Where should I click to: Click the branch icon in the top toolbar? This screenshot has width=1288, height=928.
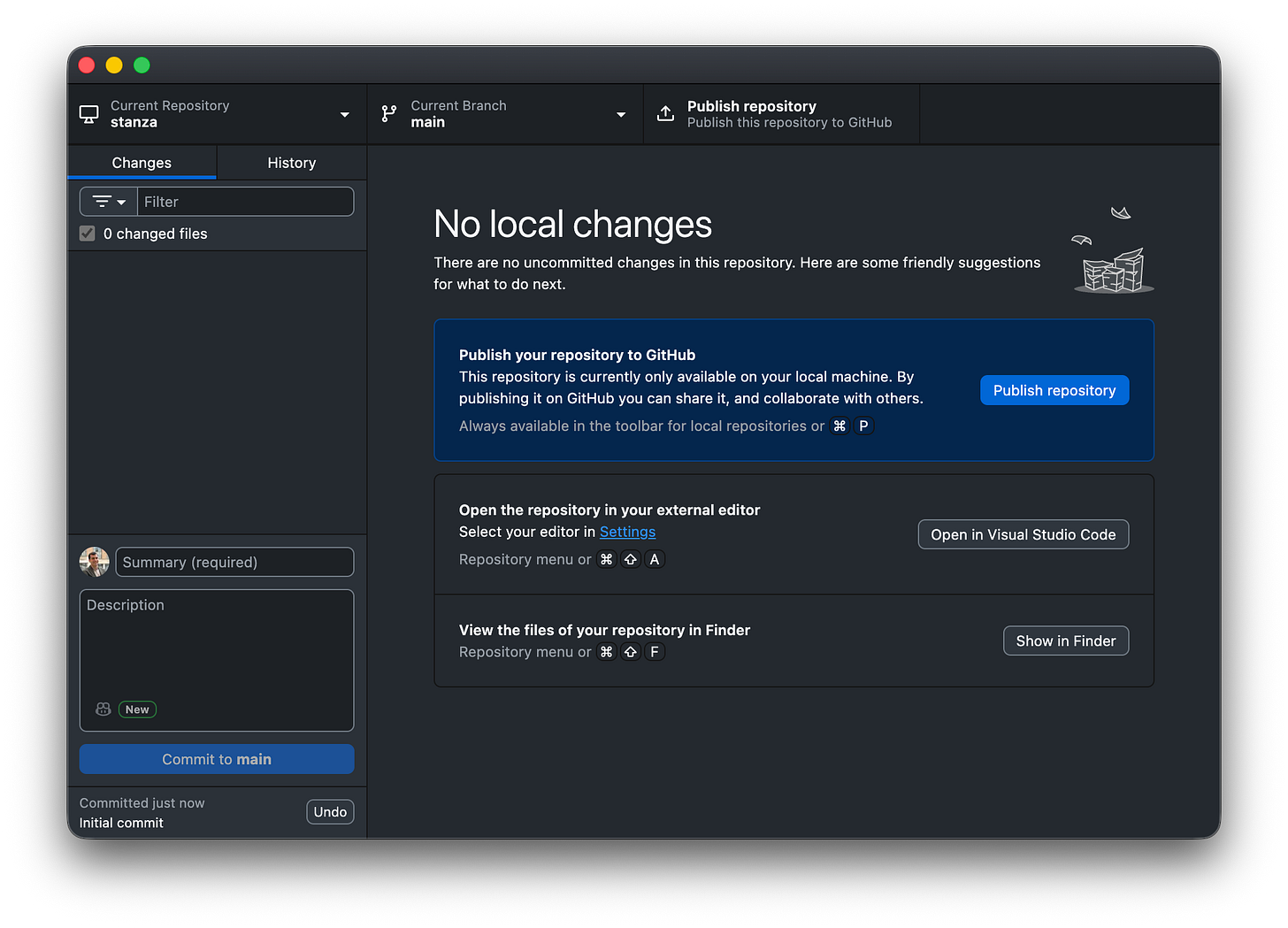(388, 113)
